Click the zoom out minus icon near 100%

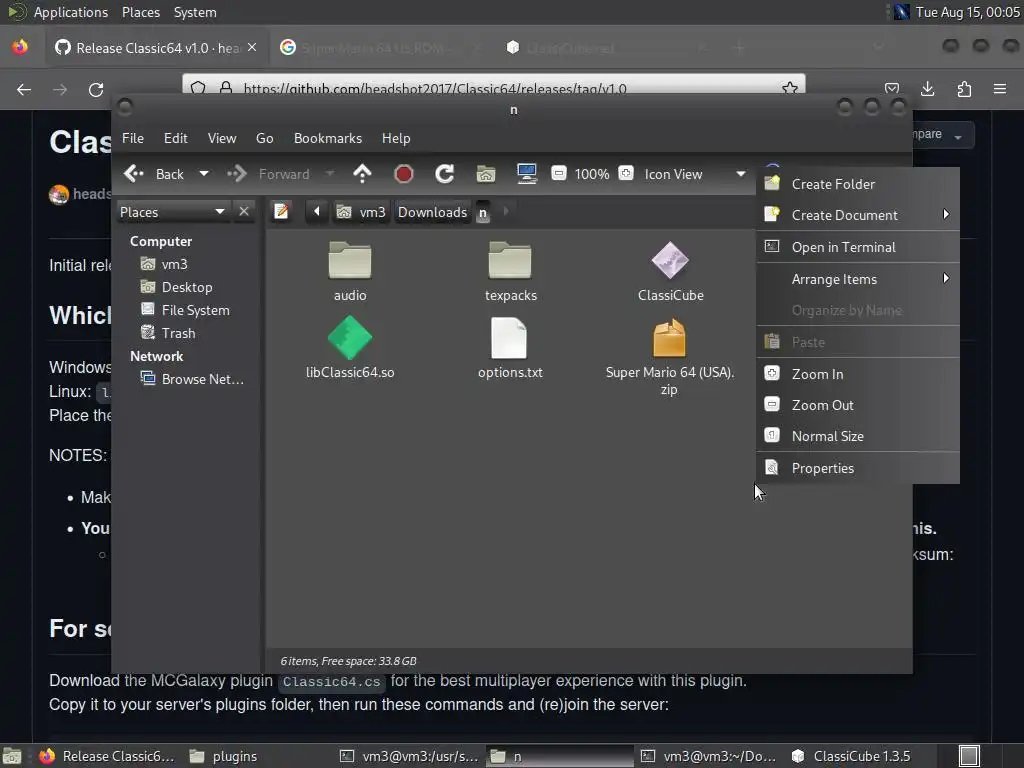point(558,174)
